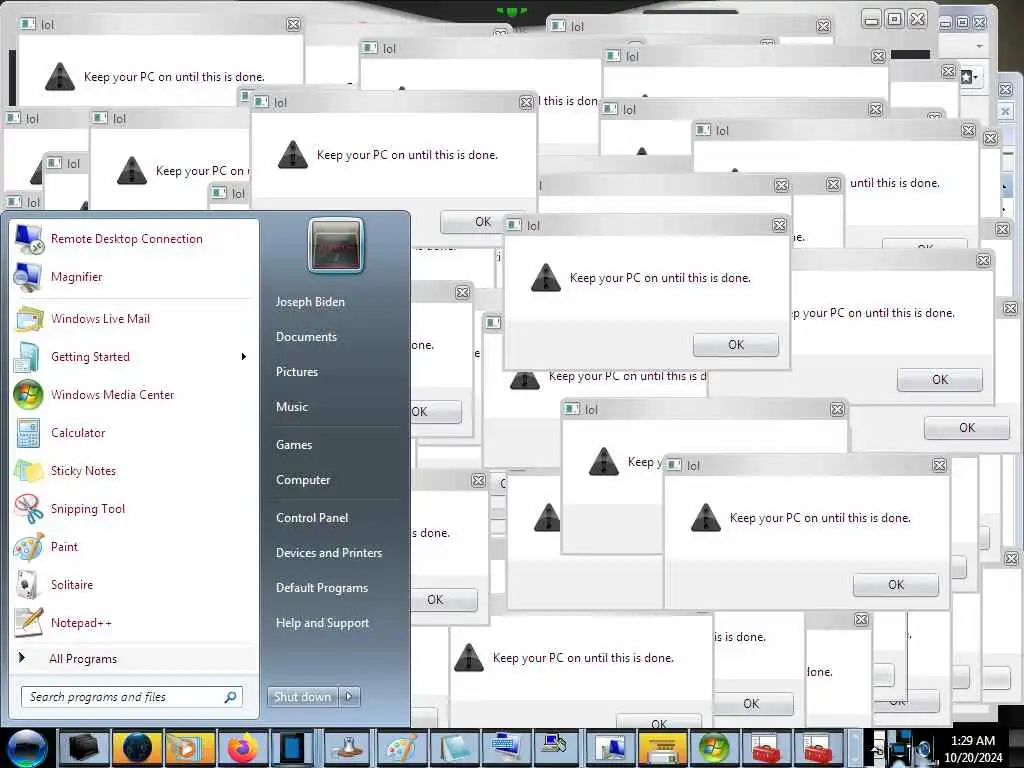1024x768 pixels.
Task: Open the computer with keyboard taskbar icon
Action: [507, 748]
